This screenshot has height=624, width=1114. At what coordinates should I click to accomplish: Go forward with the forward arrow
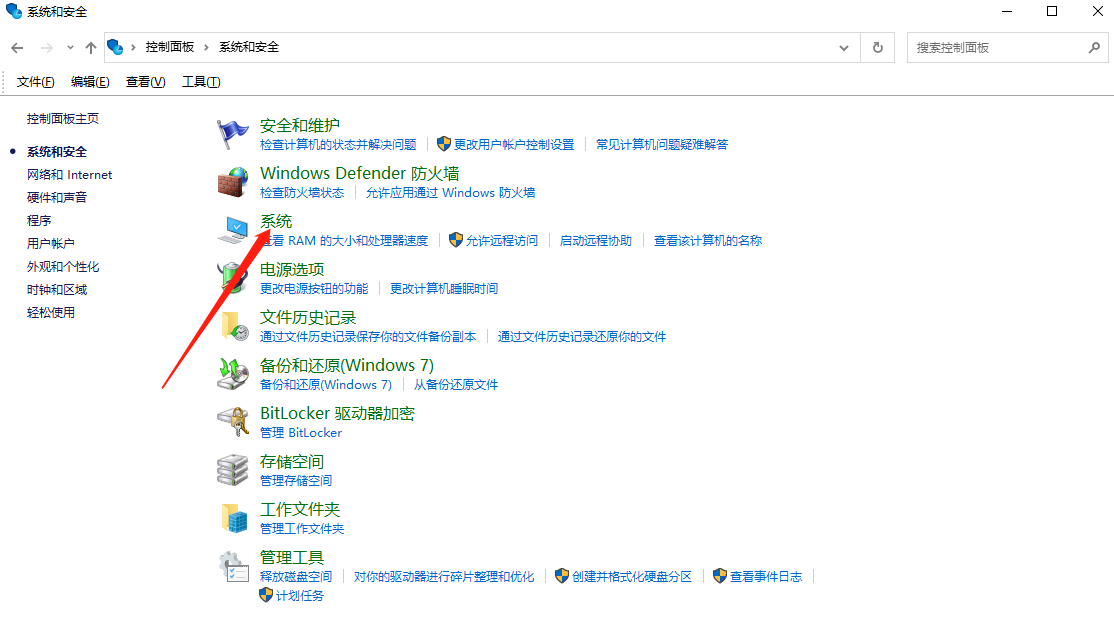point(47,48)
